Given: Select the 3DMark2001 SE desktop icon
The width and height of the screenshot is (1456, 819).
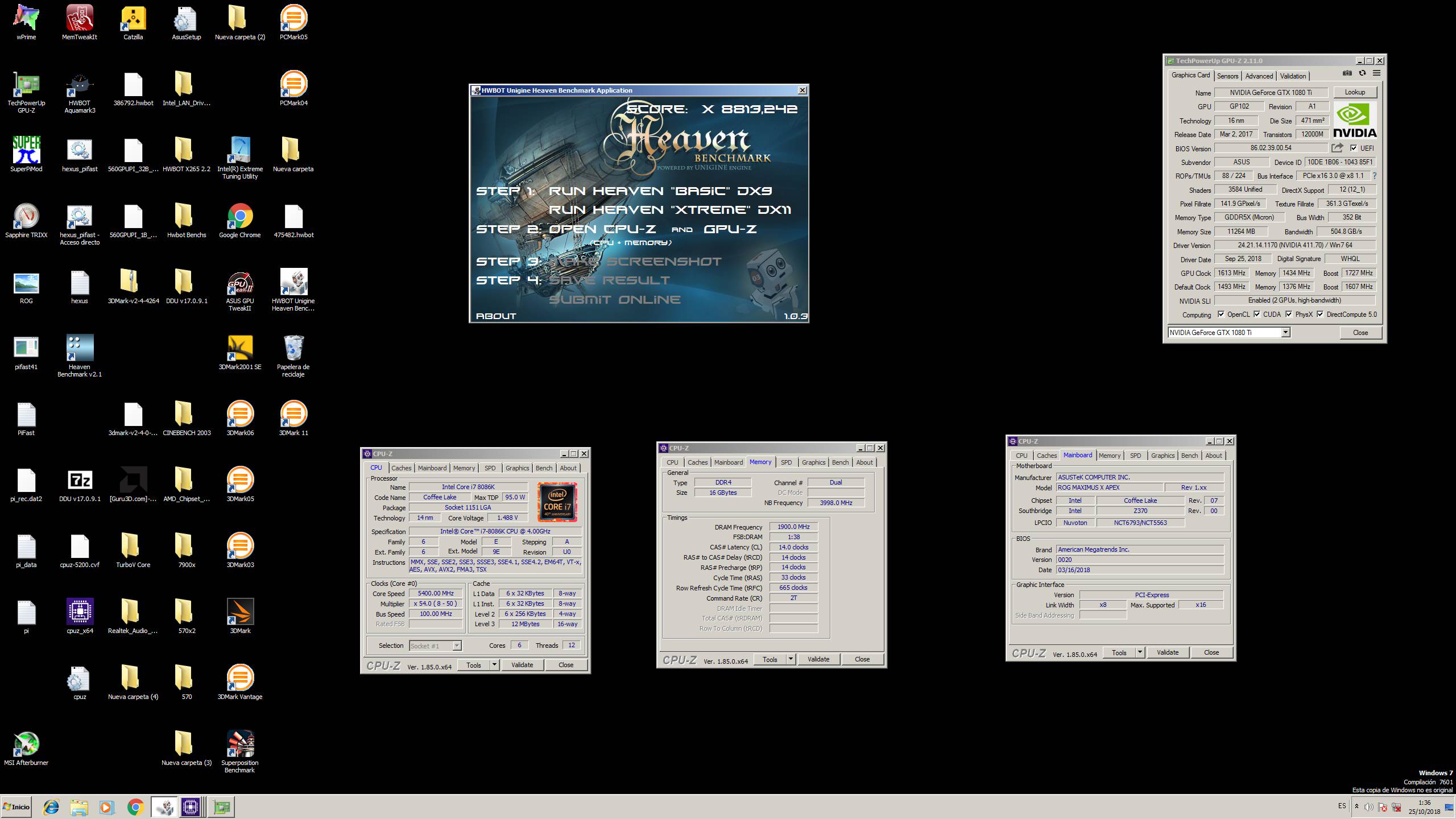Looking at the screenshot, I should (240, 351).
